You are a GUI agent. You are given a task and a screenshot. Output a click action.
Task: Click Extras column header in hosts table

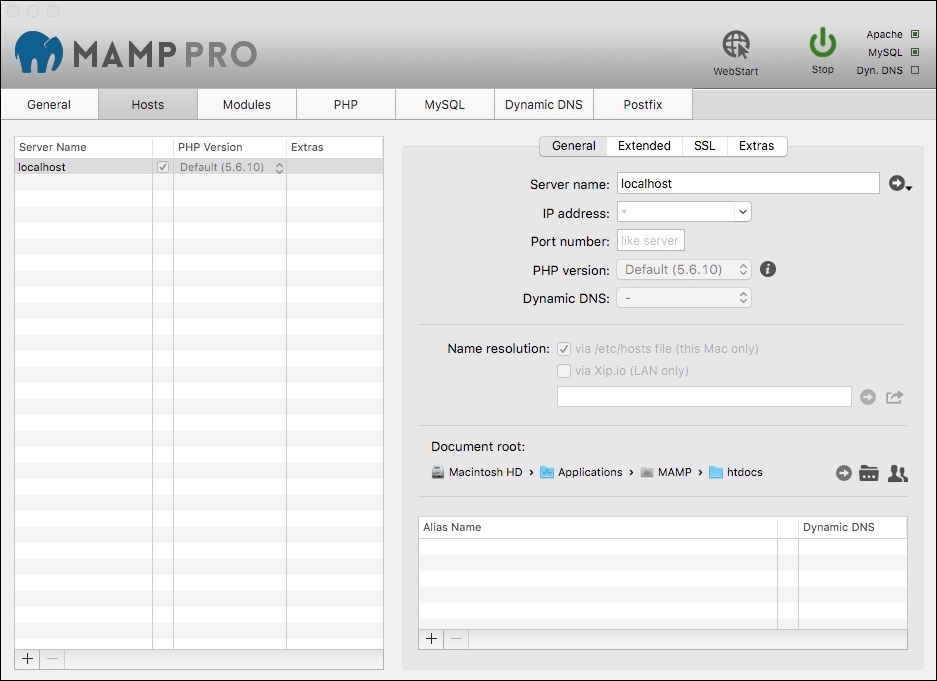[x=335, y=147]
